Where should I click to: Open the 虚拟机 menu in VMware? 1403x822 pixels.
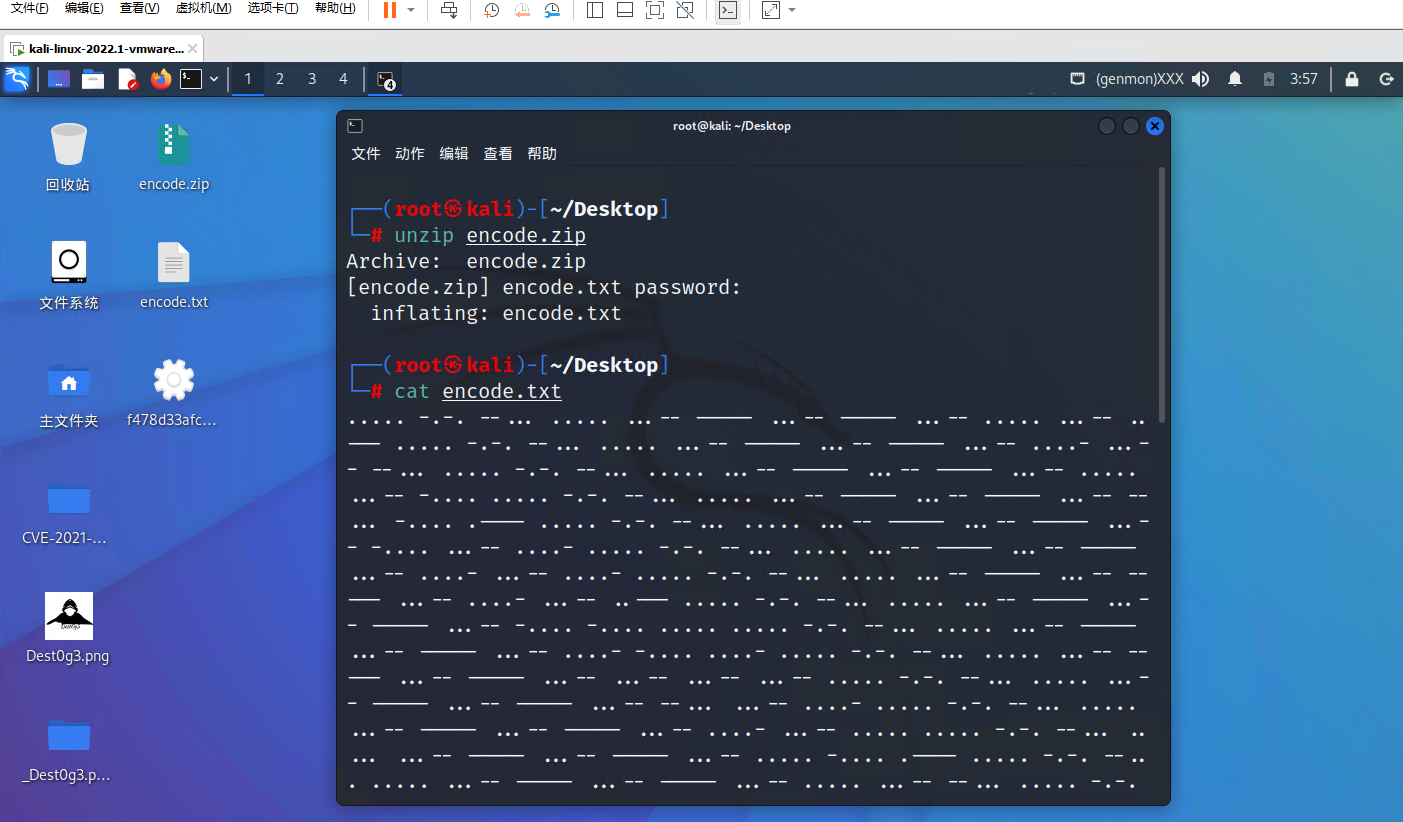click(203, 8)
